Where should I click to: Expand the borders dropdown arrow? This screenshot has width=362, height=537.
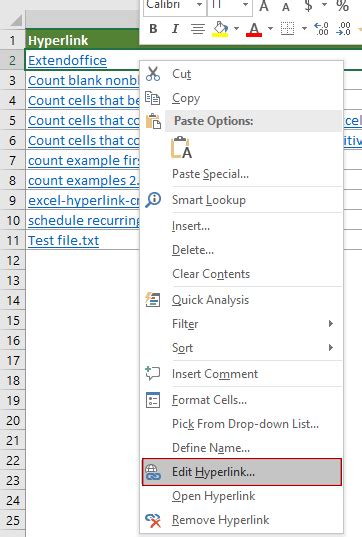coord(304,28)
